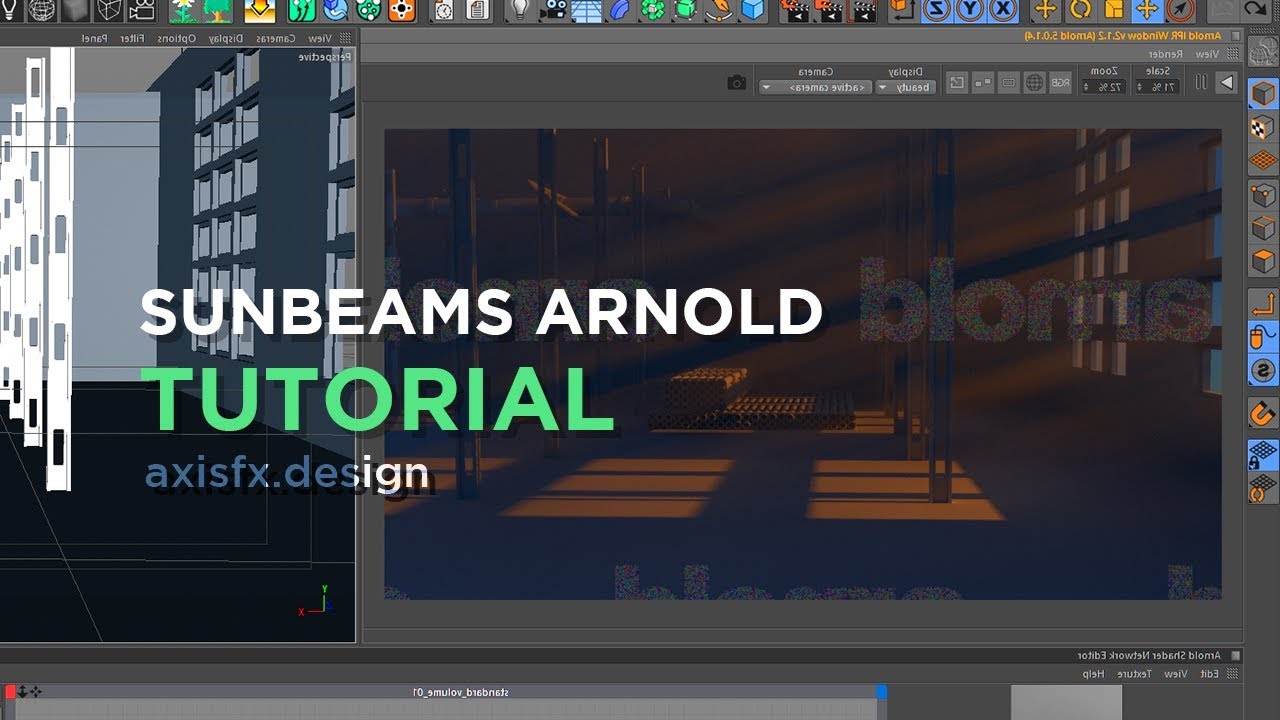Pause the IPR render
Image resolution: width=1280 pixels, height=720 pixels.
(x=1202, y=83)
